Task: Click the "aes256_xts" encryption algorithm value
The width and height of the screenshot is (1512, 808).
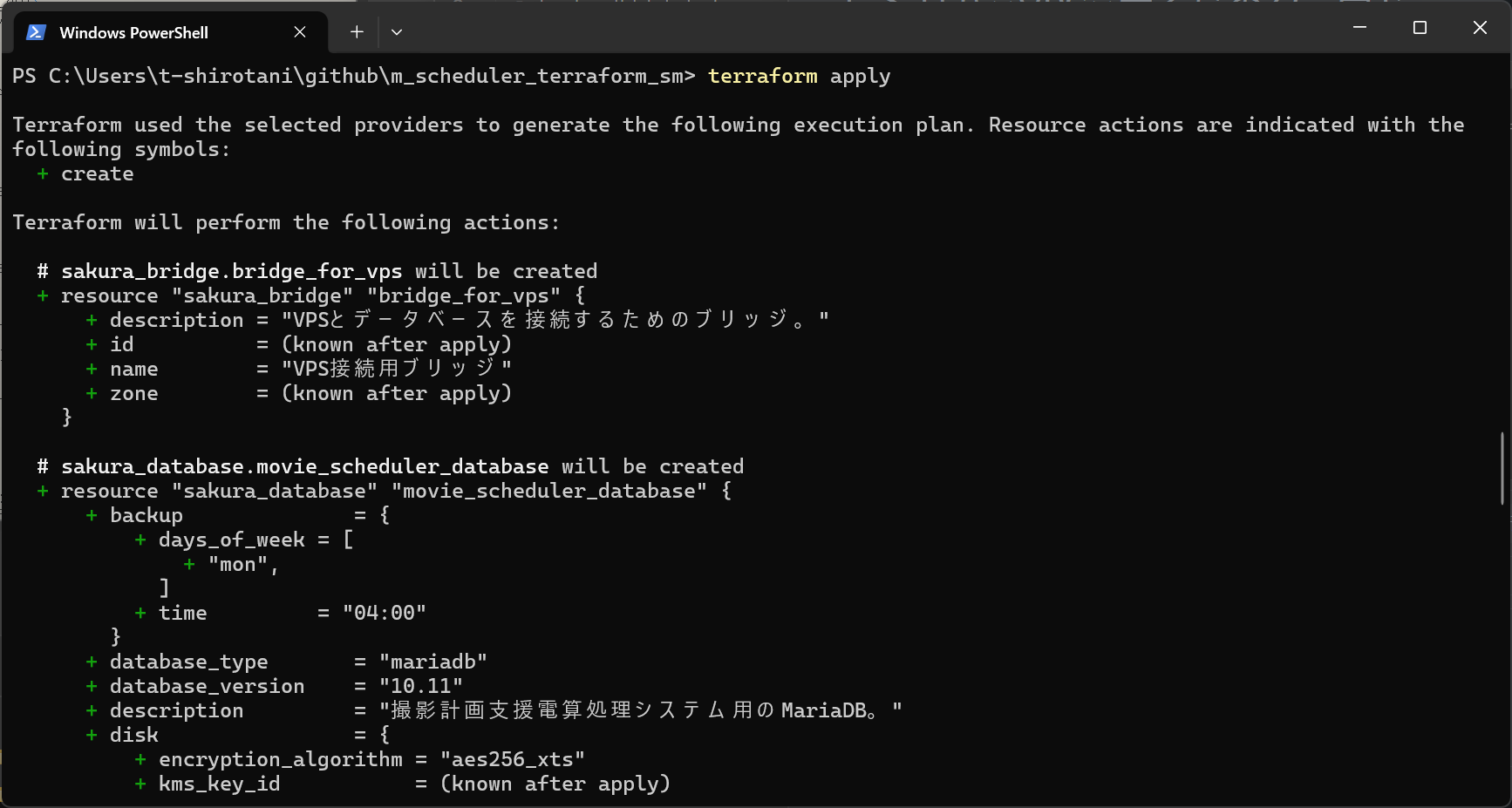Action: (x=512, y=759)
